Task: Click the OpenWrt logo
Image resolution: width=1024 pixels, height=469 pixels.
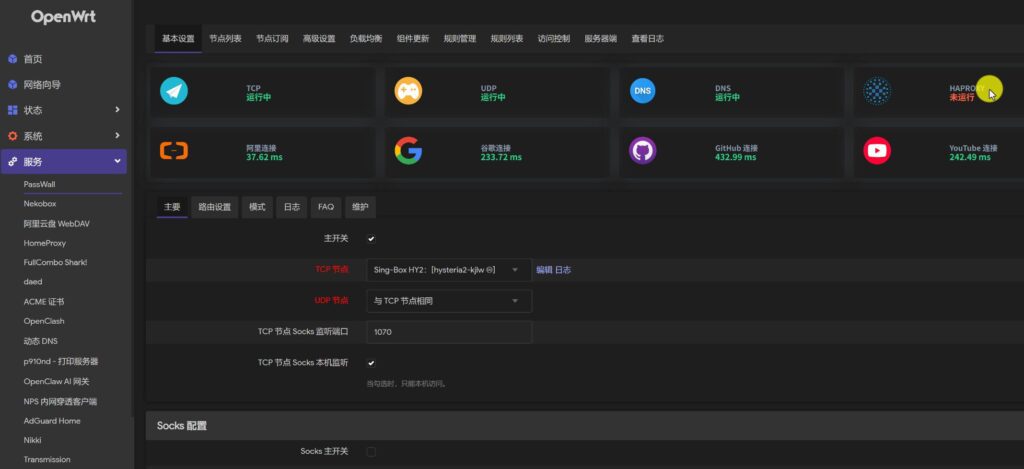Action: pos(63,18)
